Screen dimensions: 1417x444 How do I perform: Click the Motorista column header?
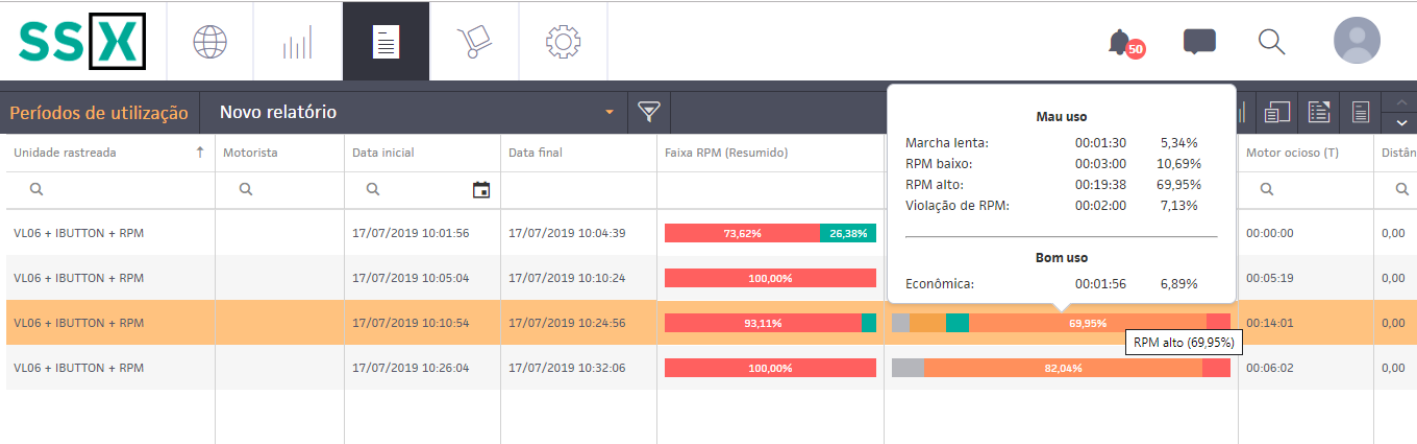pyautogui.click(x=250, y=152)
